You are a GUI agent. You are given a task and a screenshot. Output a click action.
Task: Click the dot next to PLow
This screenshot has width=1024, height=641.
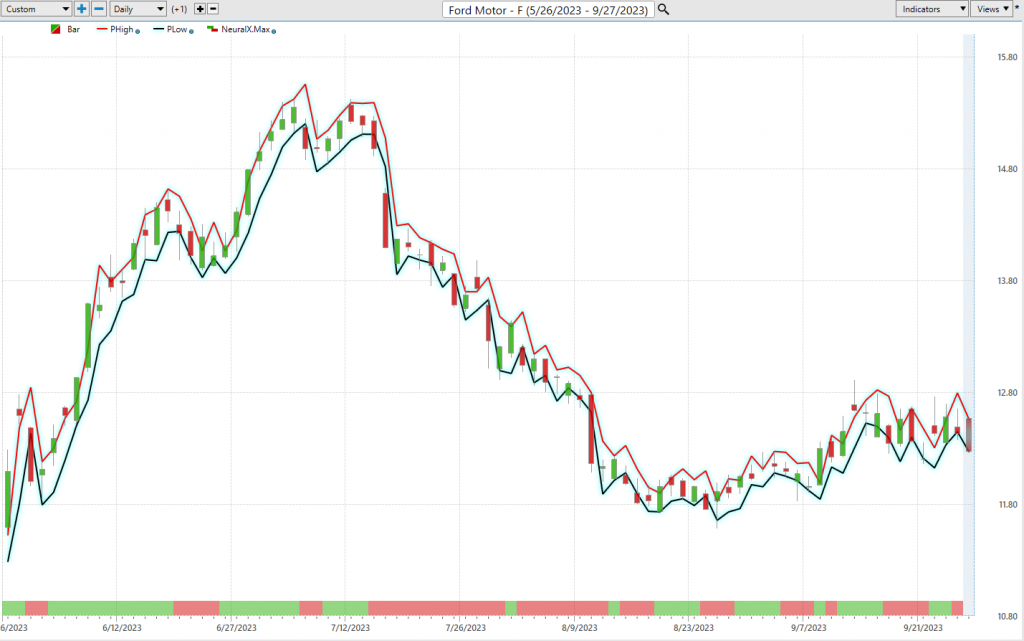(191, 31)
